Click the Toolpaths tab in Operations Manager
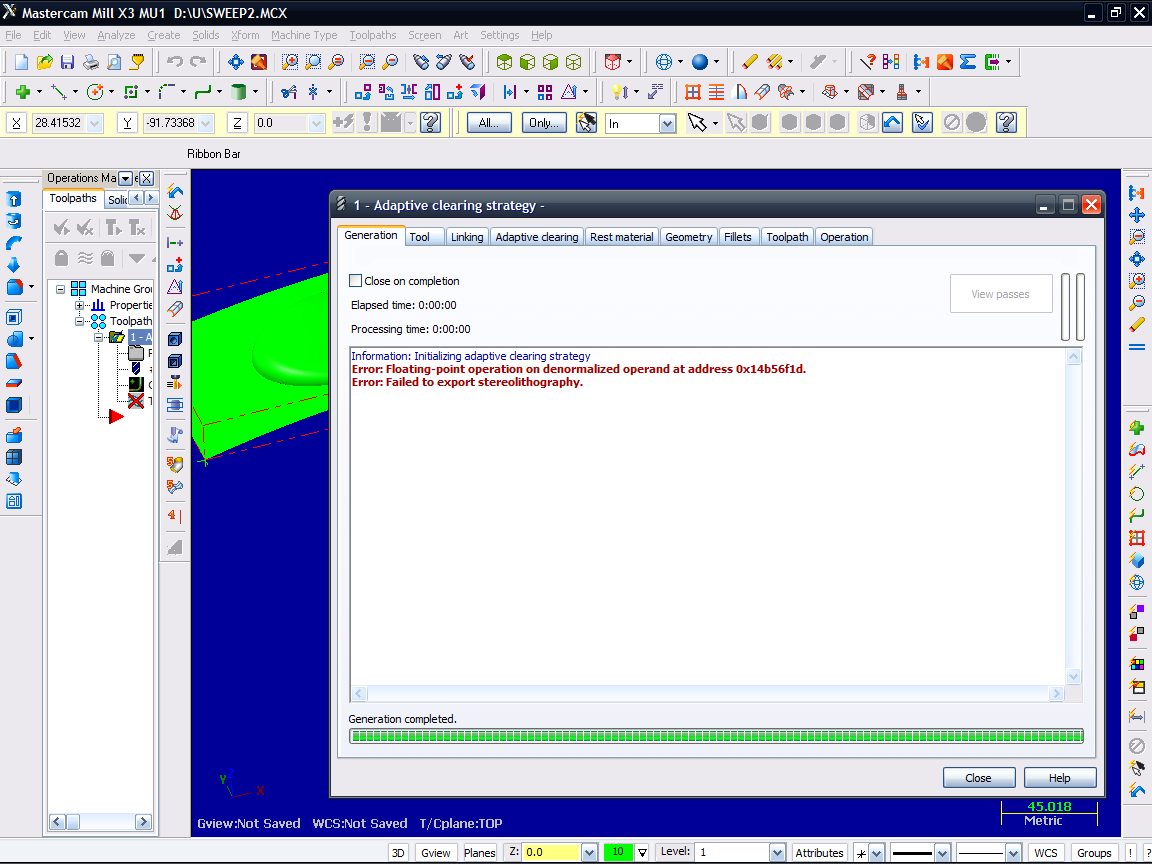 click(x=73, y=198)
